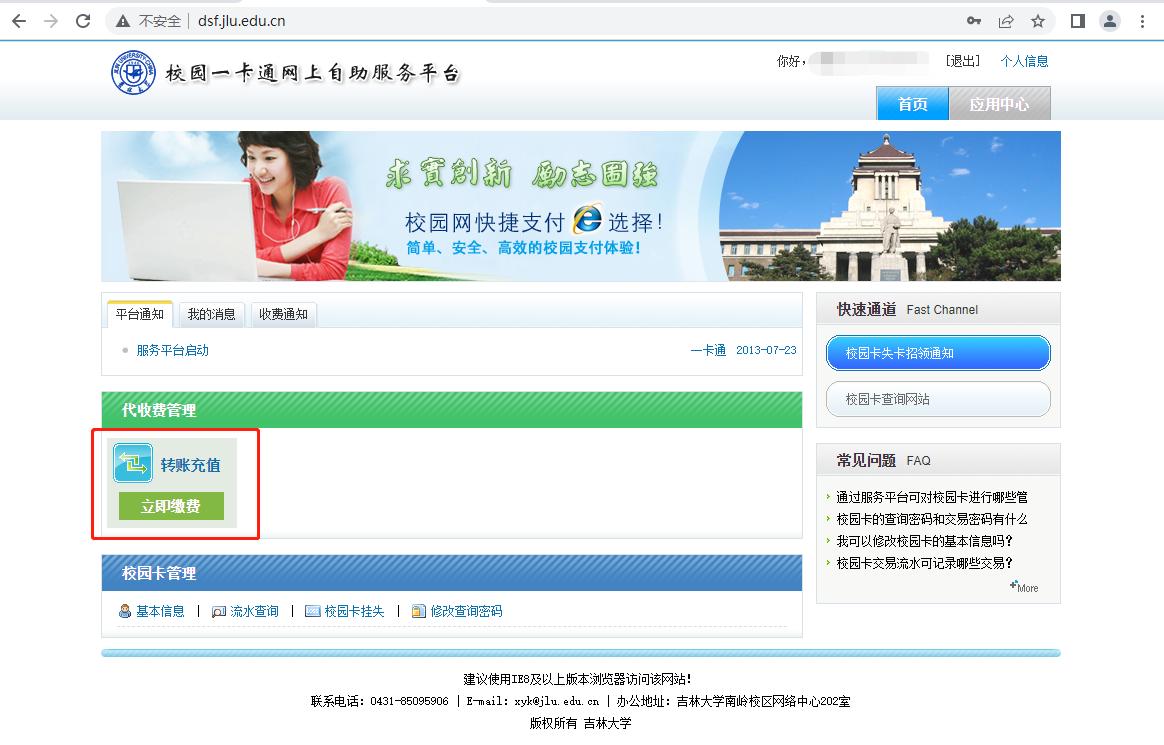The width and height of the screenshot is (1164, 745).
Task: Toggle the browser side panel icon
Action: (x=1077, y=21)
